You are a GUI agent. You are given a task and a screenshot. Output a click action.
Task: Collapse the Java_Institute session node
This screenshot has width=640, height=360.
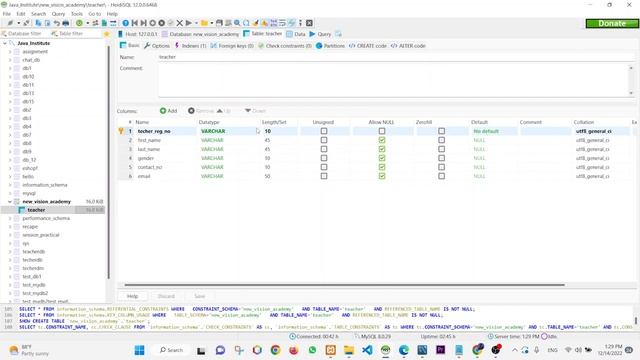pyautogui.click(x=5, y=43)
